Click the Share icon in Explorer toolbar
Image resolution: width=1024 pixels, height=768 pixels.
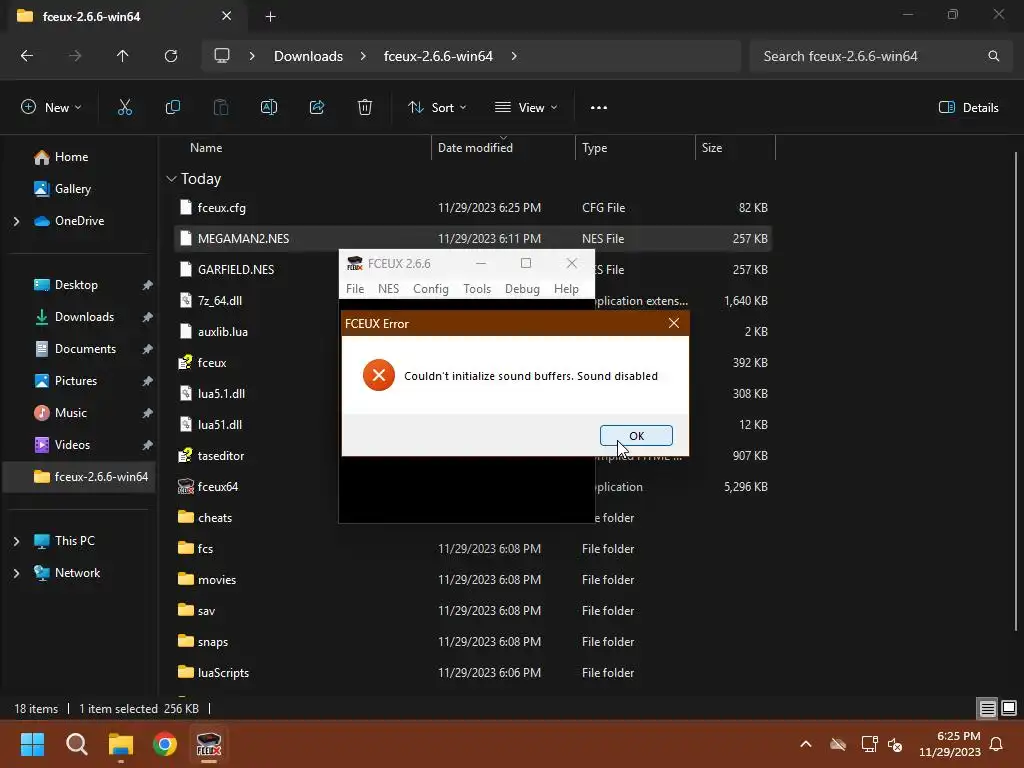(x=317, y=108)
